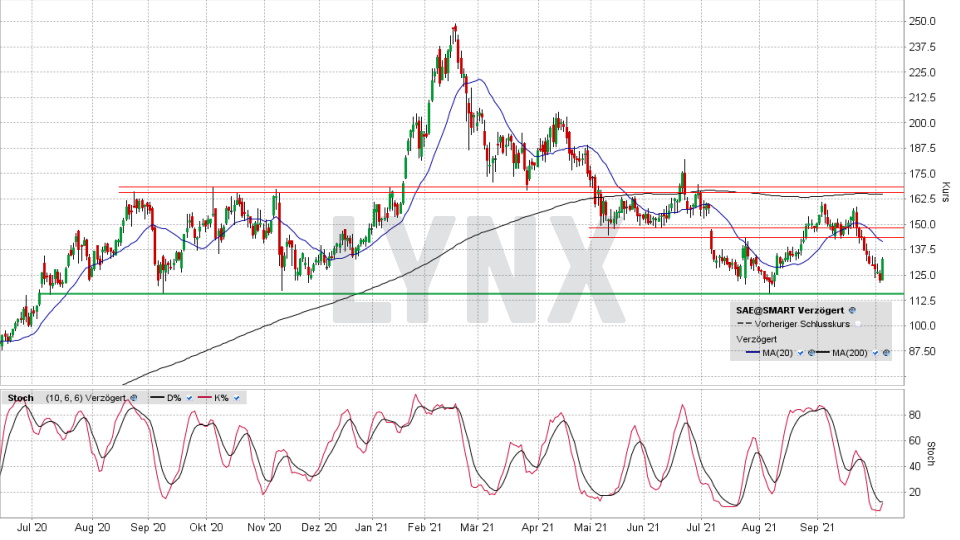Click the 250.0 price axis label

(x=923, y=21)
